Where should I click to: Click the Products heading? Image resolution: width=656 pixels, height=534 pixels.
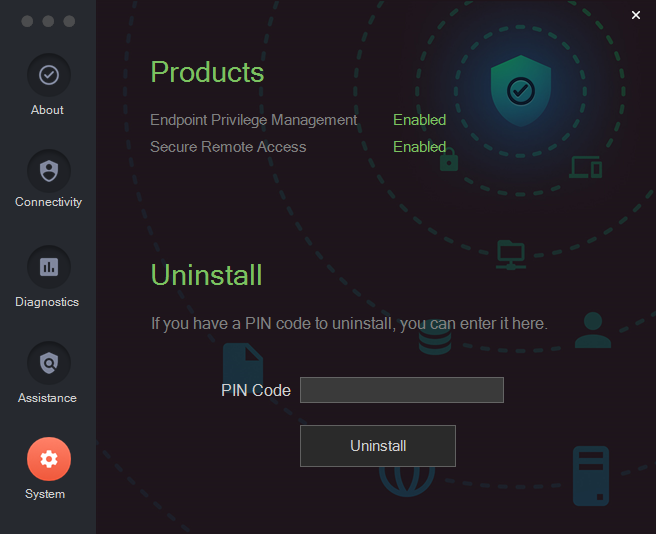click(x=207, y=72)
